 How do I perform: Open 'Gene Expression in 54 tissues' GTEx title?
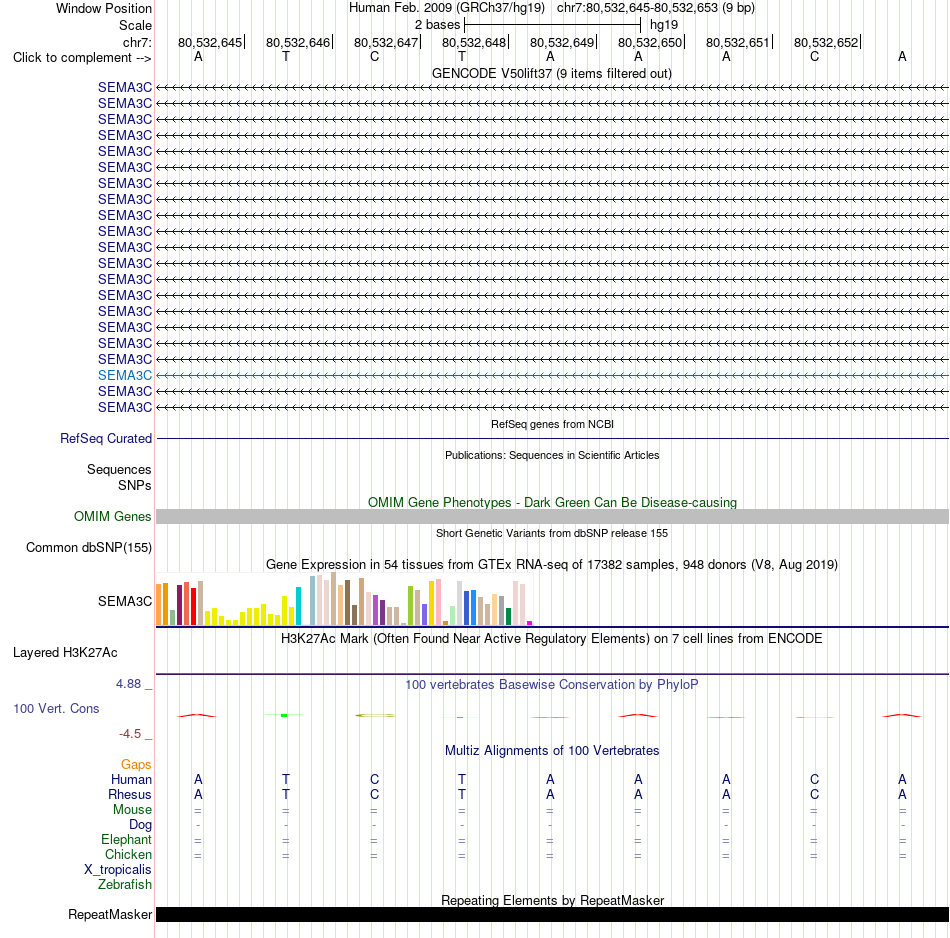pyautogui.click(x=551, y=565)
